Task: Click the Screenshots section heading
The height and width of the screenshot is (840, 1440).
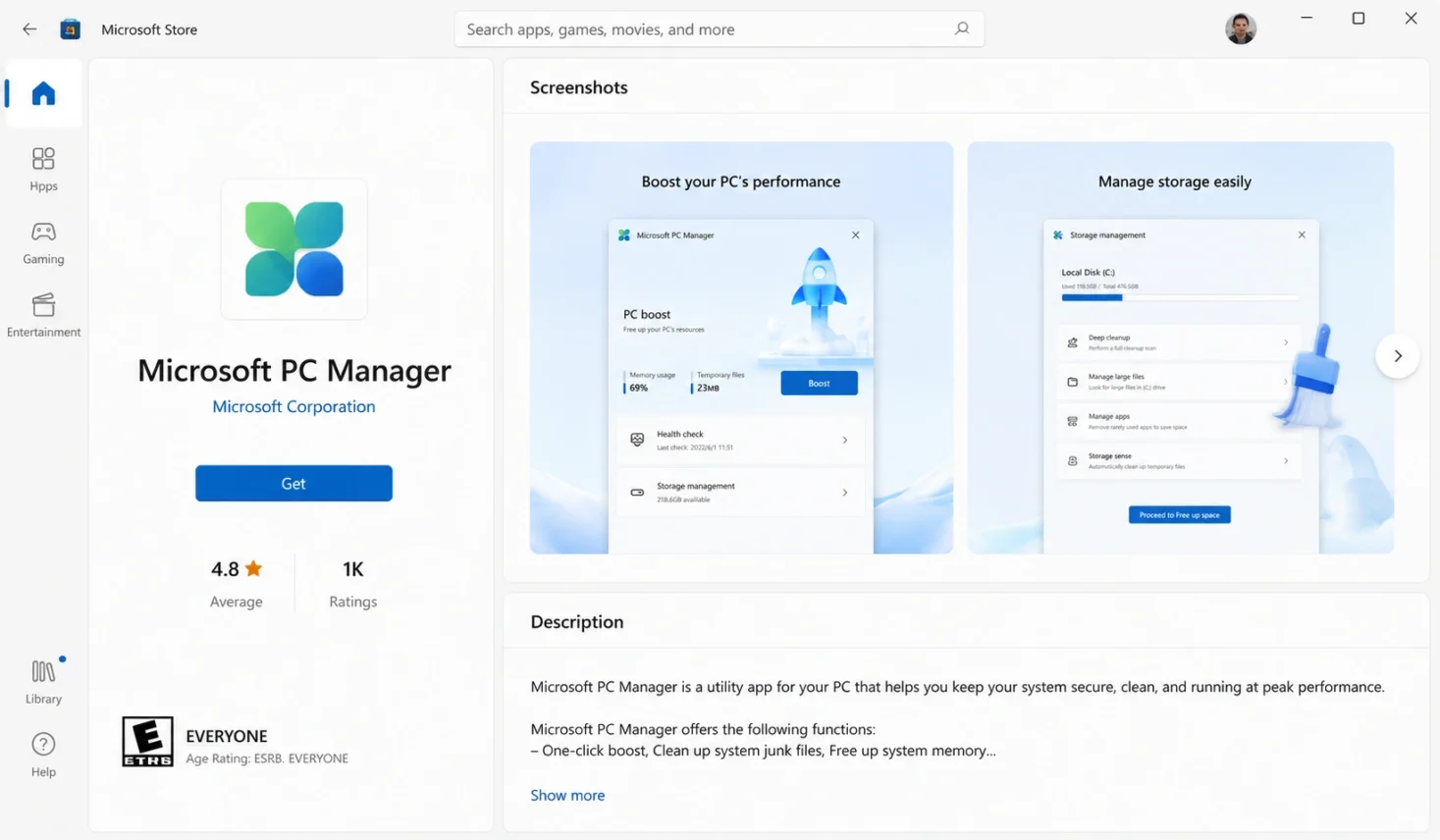Action: (579, 87)
